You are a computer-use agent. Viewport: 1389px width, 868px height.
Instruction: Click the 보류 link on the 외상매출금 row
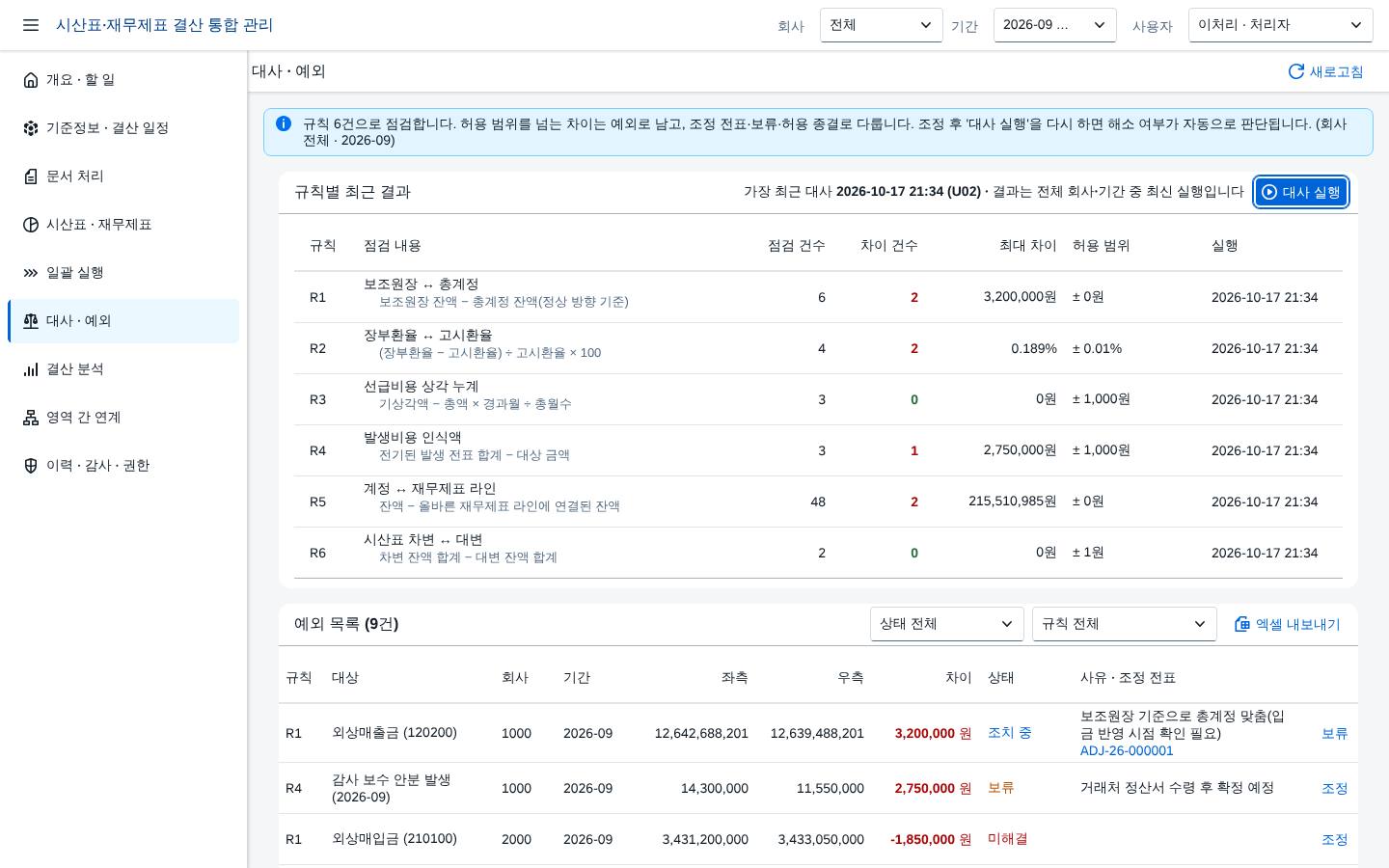coord(1334,734)
